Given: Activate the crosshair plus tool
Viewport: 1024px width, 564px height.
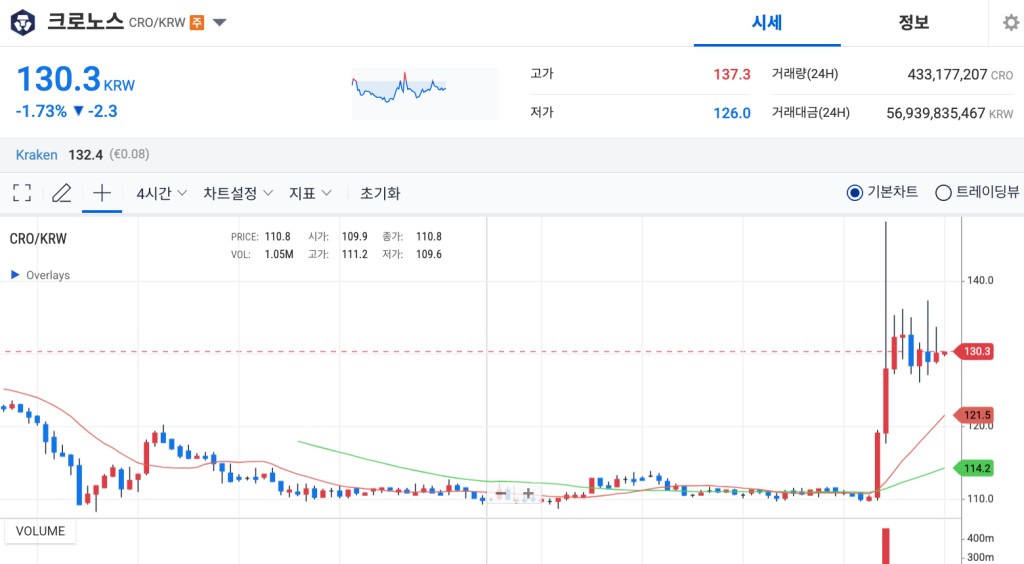Looking at the screenshot, I should coord(102,193).
